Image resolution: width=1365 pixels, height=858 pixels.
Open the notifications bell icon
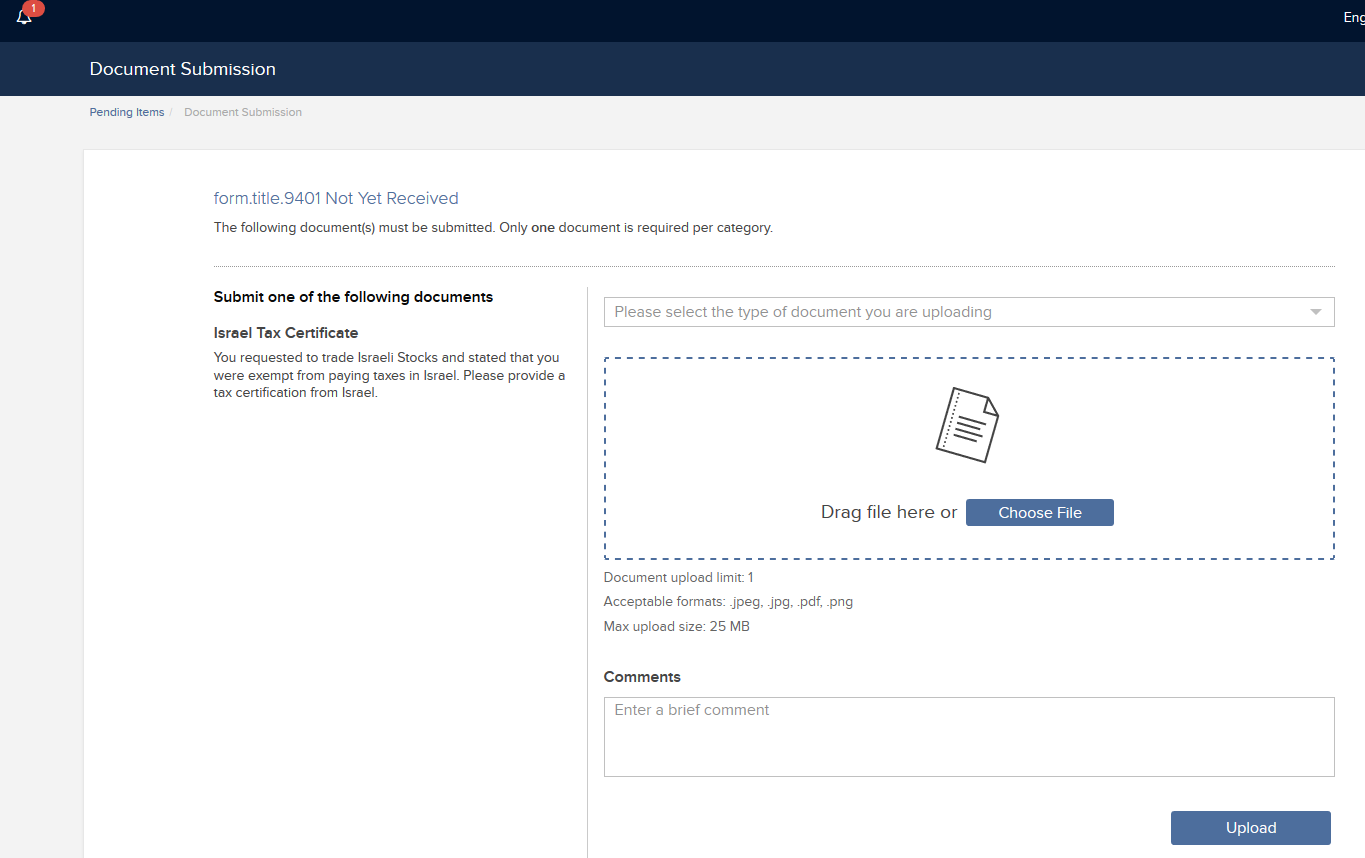[24, 17]
